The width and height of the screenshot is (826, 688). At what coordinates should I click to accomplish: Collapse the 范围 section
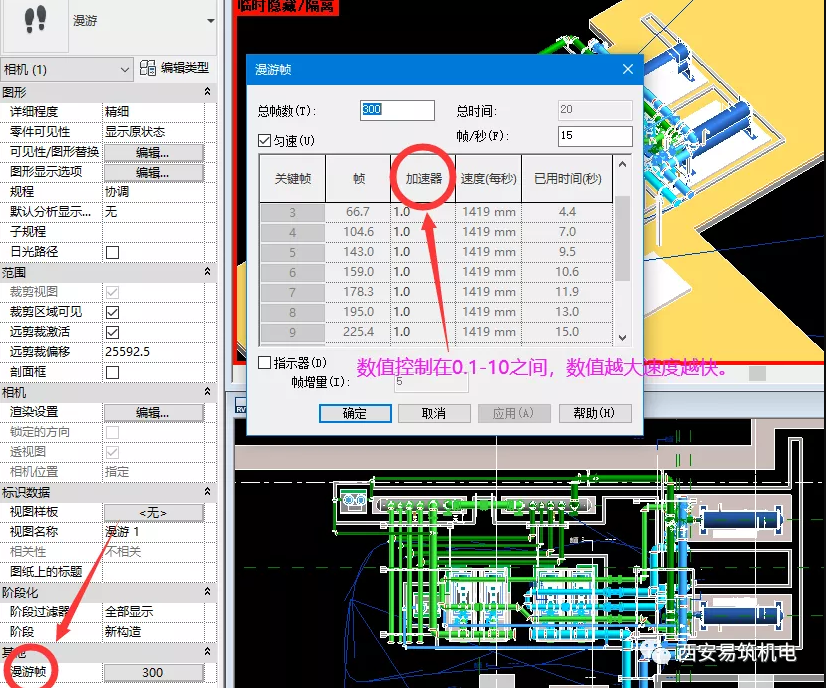pyautogui.click(x=208, y=271)
